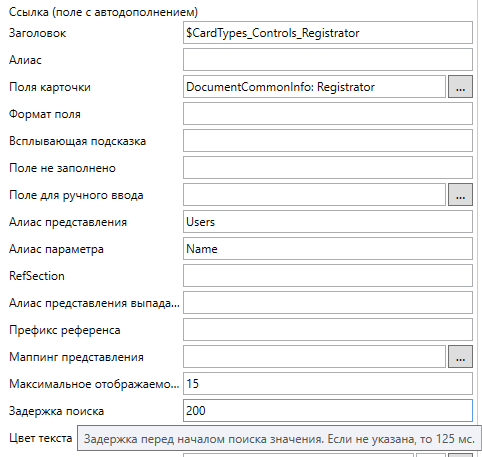Screen dimensions: 482x457
Task: Click the Максимальное отображаемое field showing 15
Action: pyautogui.click(x=328, y=384)
